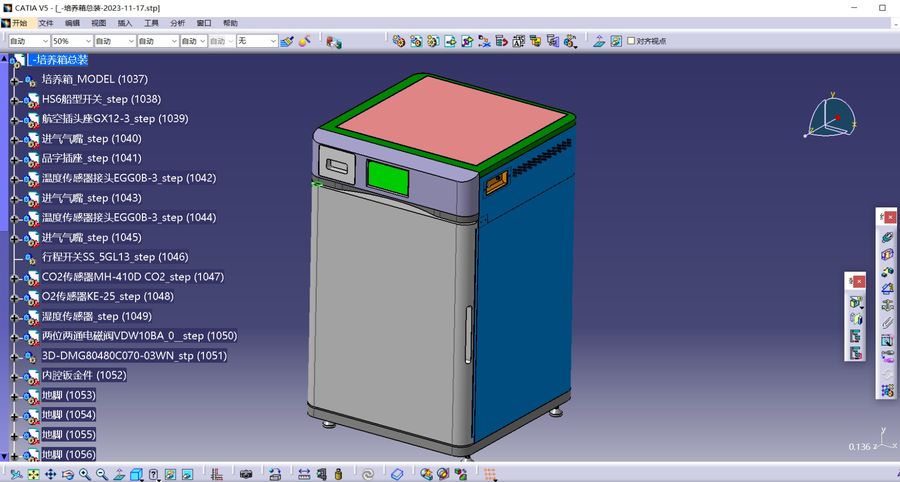Click the New Product icon
Screen dimensions: 900x482
[416, 41]
